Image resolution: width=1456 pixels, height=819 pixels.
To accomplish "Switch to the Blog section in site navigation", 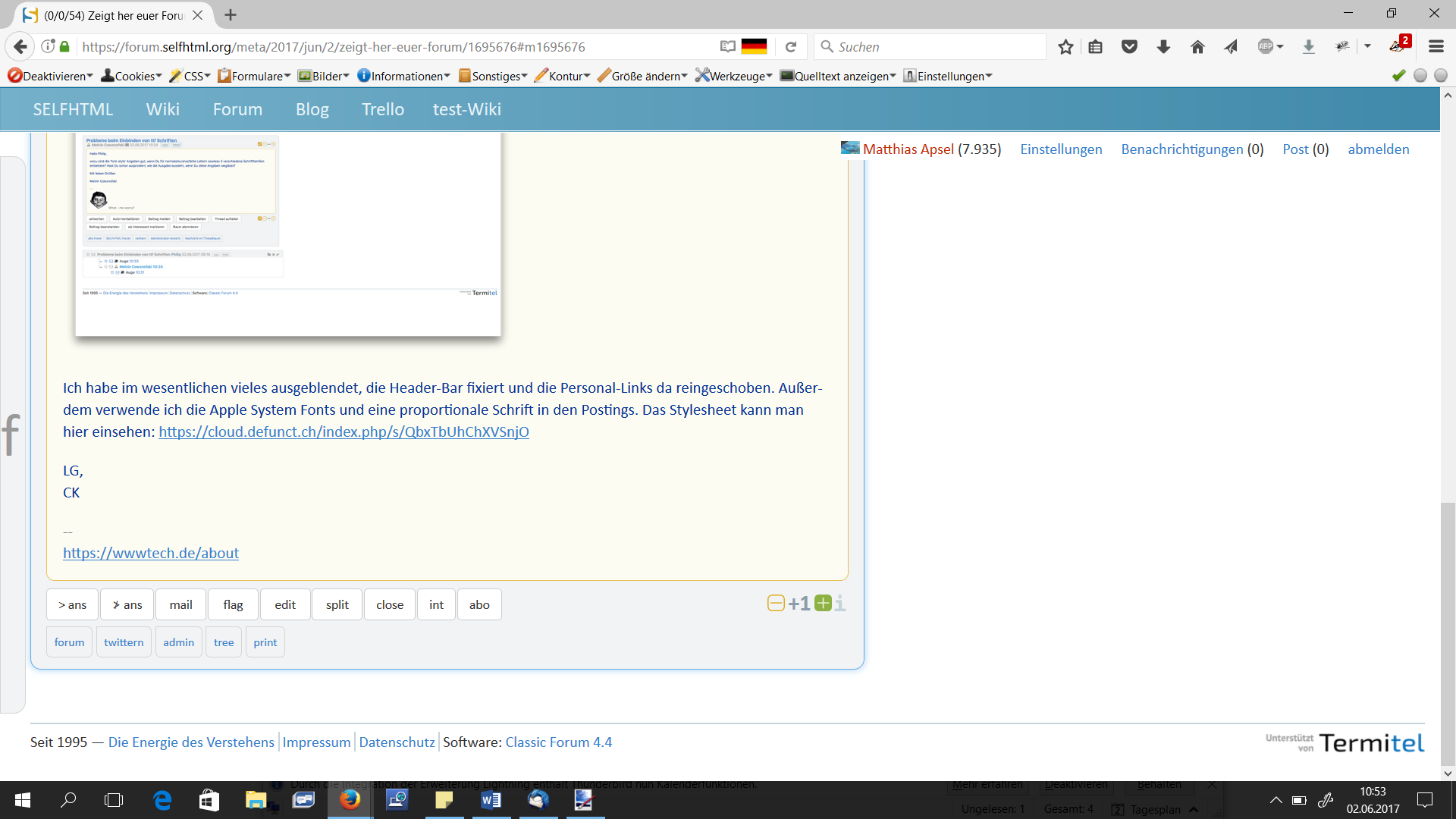I will (311, 109).
